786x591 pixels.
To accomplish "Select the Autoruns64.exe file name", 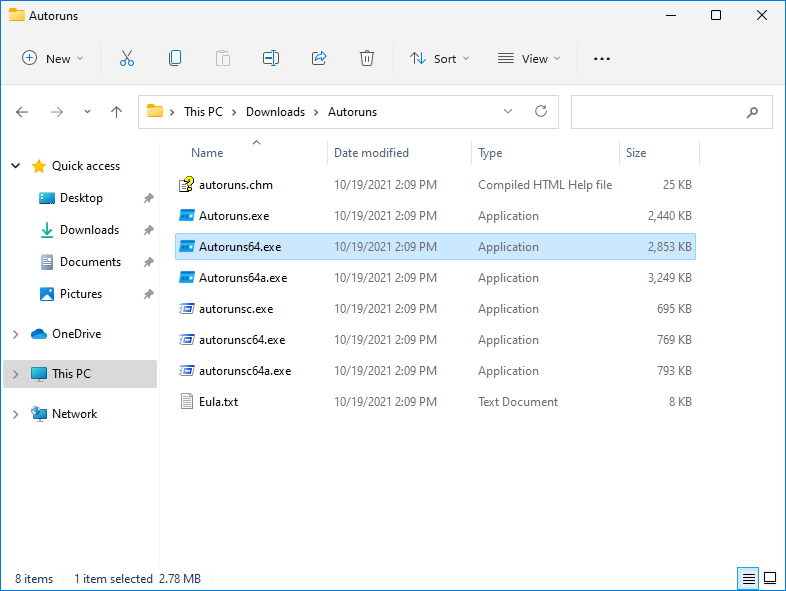I will click(240, 247).
